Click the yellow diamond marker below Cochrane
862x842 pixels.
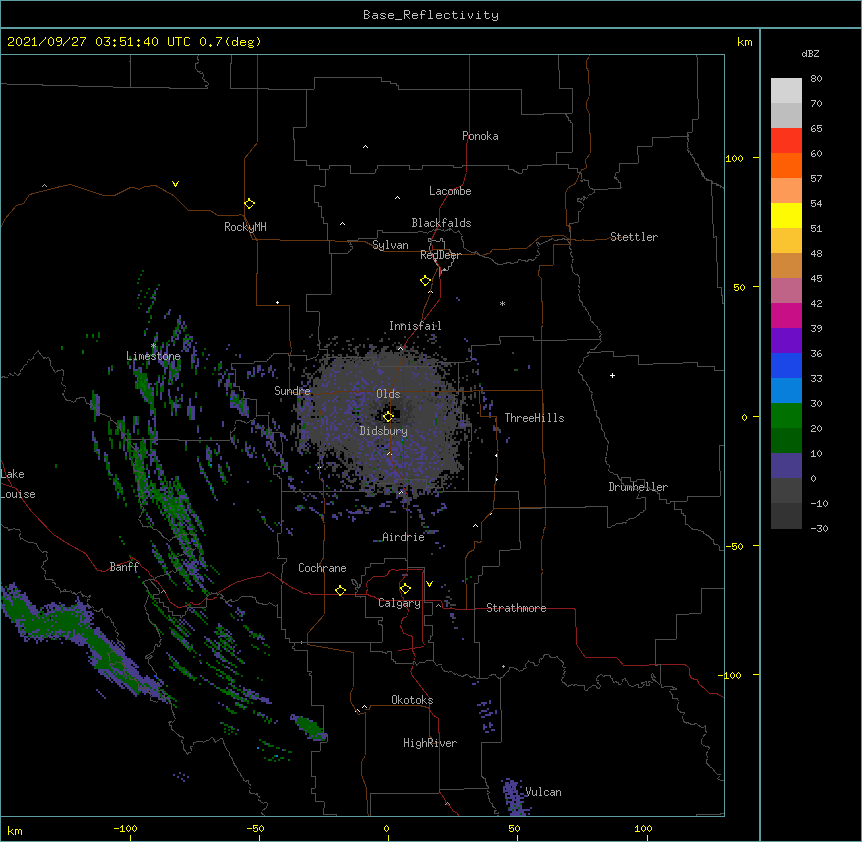pyautogui.click(x=340, y=590)
